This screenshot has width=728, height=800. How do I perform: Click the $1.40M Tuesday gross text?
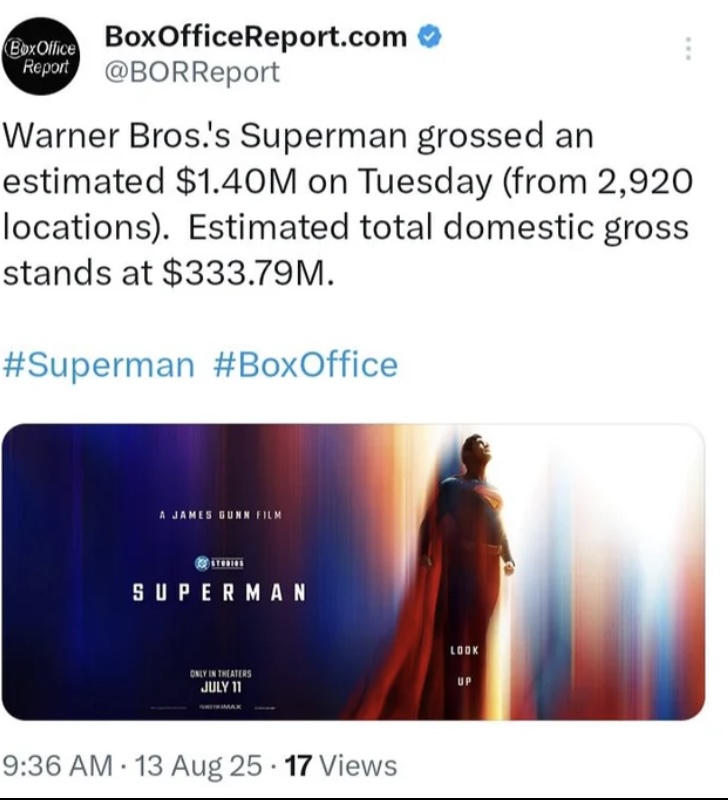(x=236, y=181)
